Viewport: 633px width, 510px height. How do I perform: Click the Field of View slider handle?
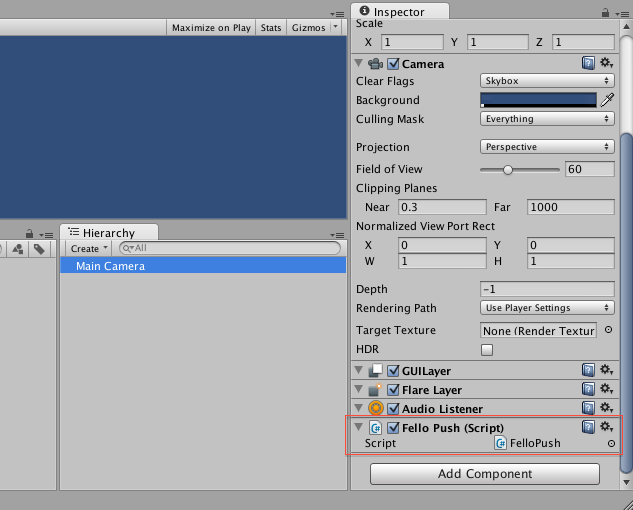click(508, 170)
